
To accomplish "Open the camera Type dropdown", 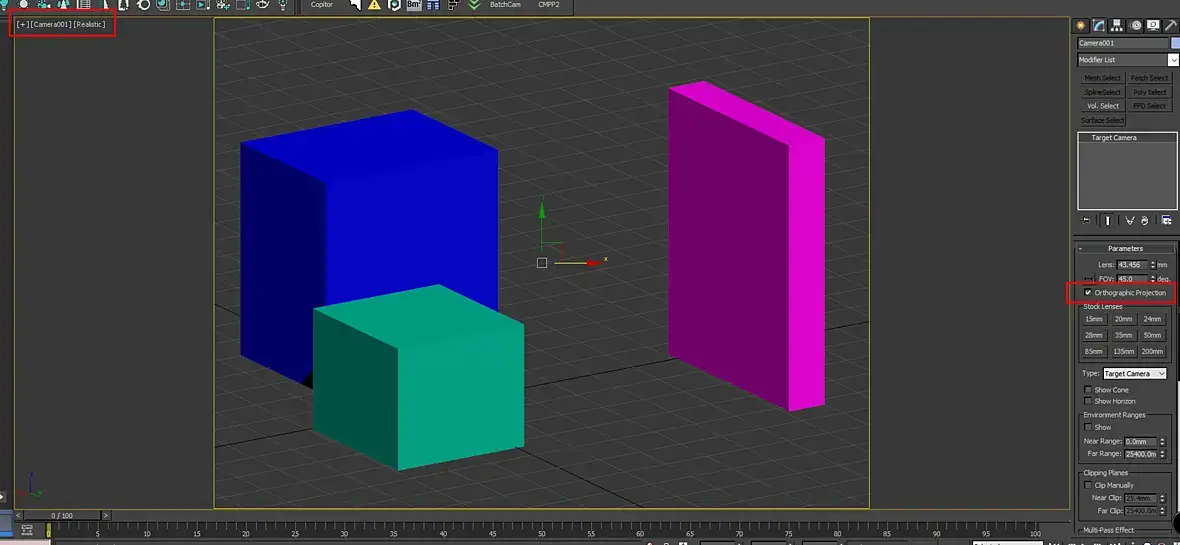I will pos(1135,374).
